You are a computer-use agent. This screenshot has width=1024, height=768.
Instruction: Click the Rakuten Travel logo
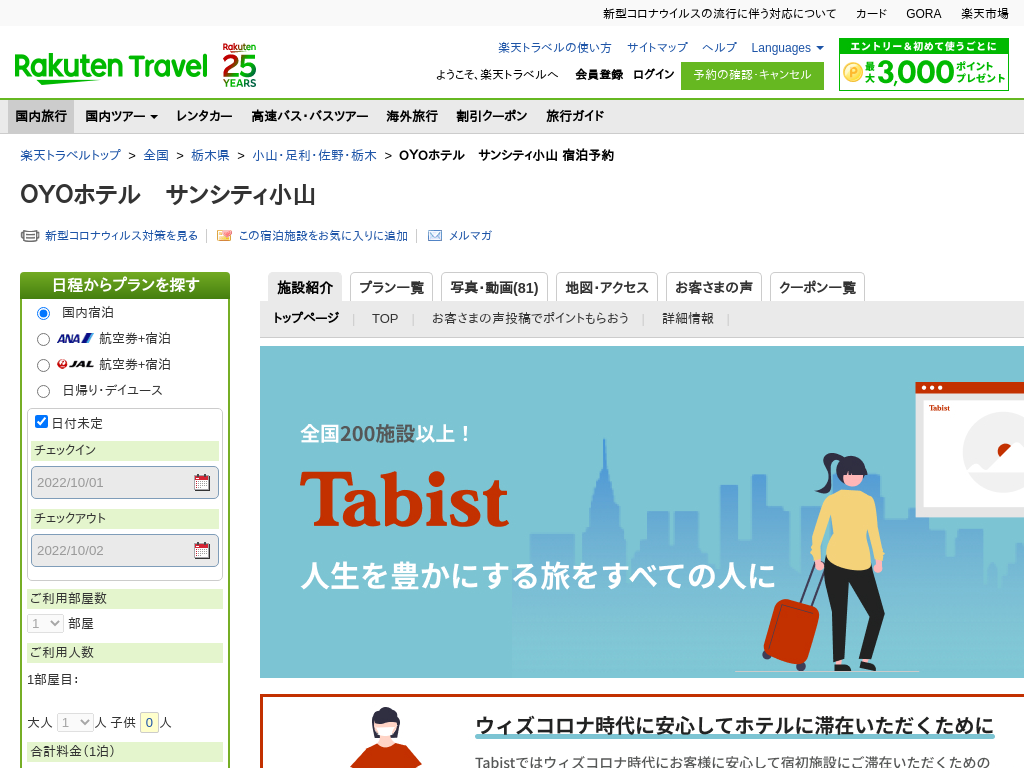point(110,67)
